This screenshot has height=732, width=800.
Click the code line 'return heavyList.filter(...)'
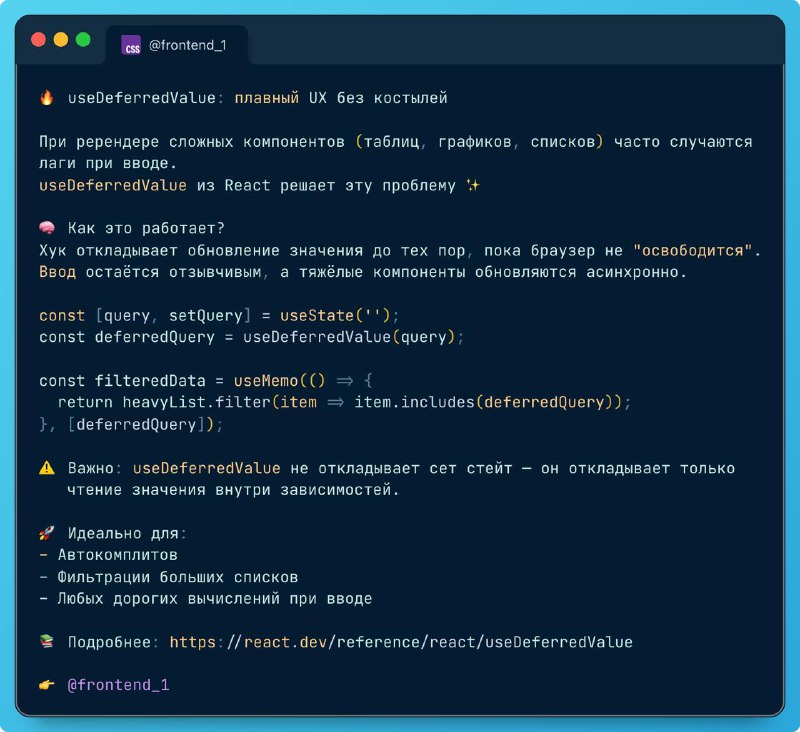(344, 402)
